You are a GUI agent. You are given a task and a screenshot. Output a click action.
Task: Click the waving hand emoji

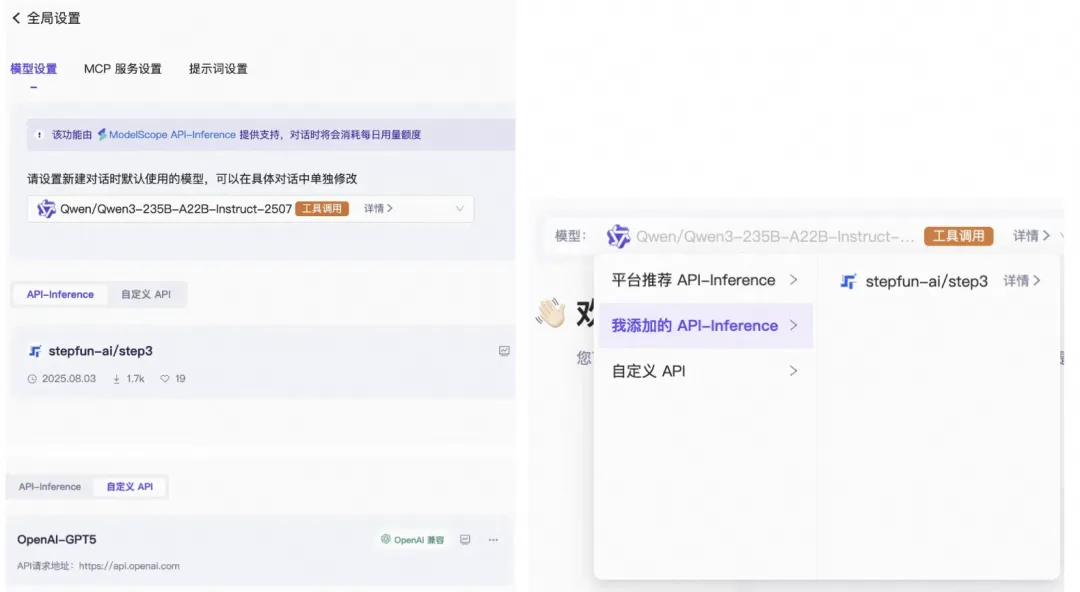(551, 313)
